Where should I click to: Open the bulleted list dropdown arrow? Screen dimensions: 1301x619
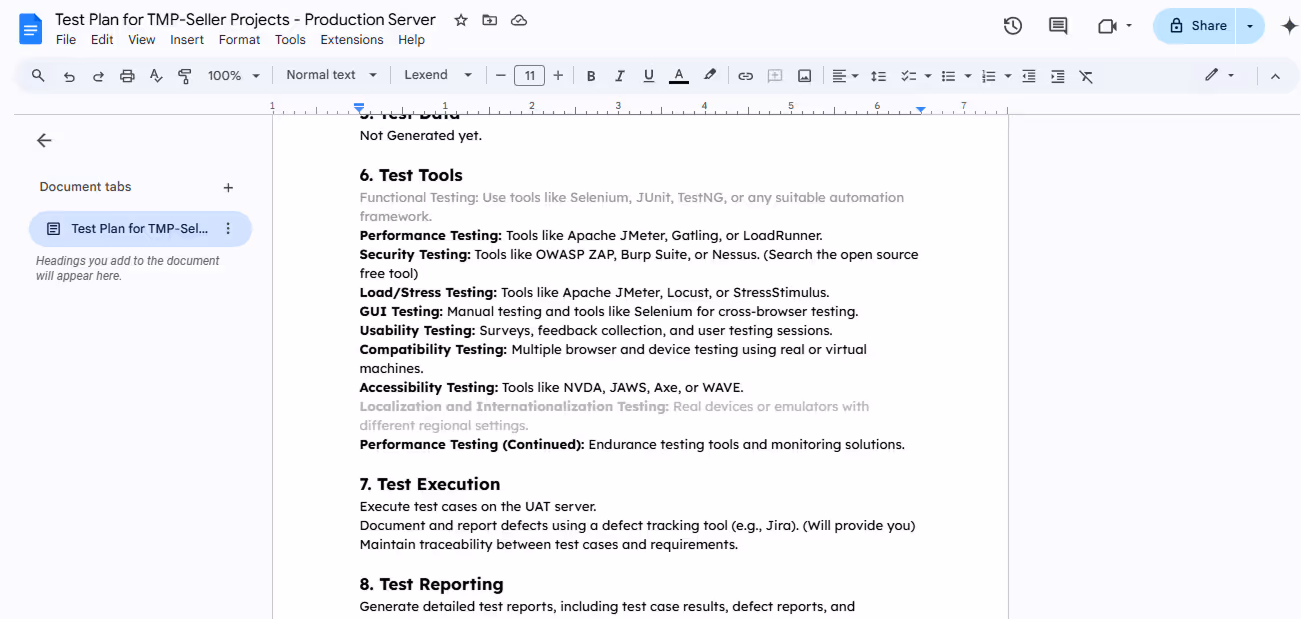pos(968,75)
